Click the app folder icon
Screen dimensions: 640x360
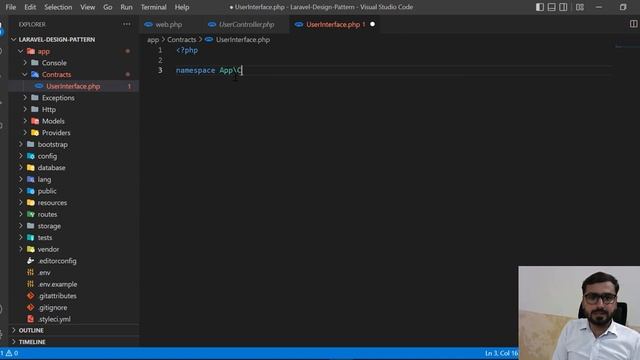[31, 51]
